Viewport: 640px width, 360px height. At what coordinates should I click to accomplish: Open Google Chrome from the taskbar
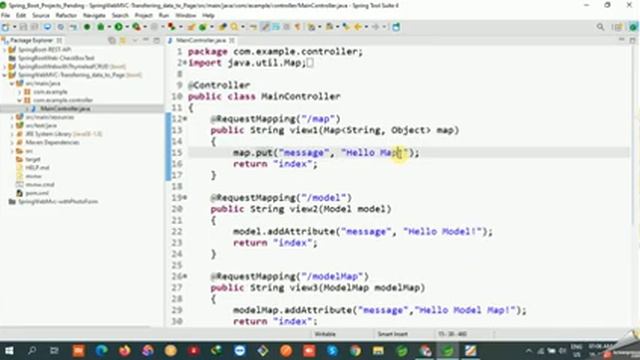(355, 351)
